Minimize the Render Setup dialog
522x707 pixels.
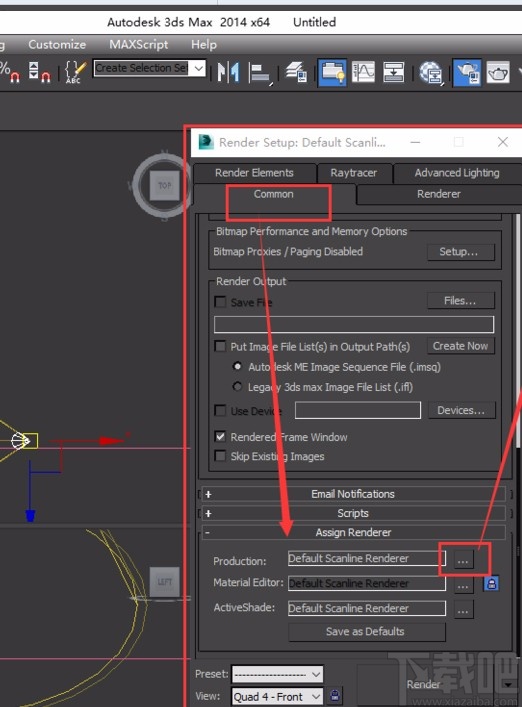(x=415, y=142)
